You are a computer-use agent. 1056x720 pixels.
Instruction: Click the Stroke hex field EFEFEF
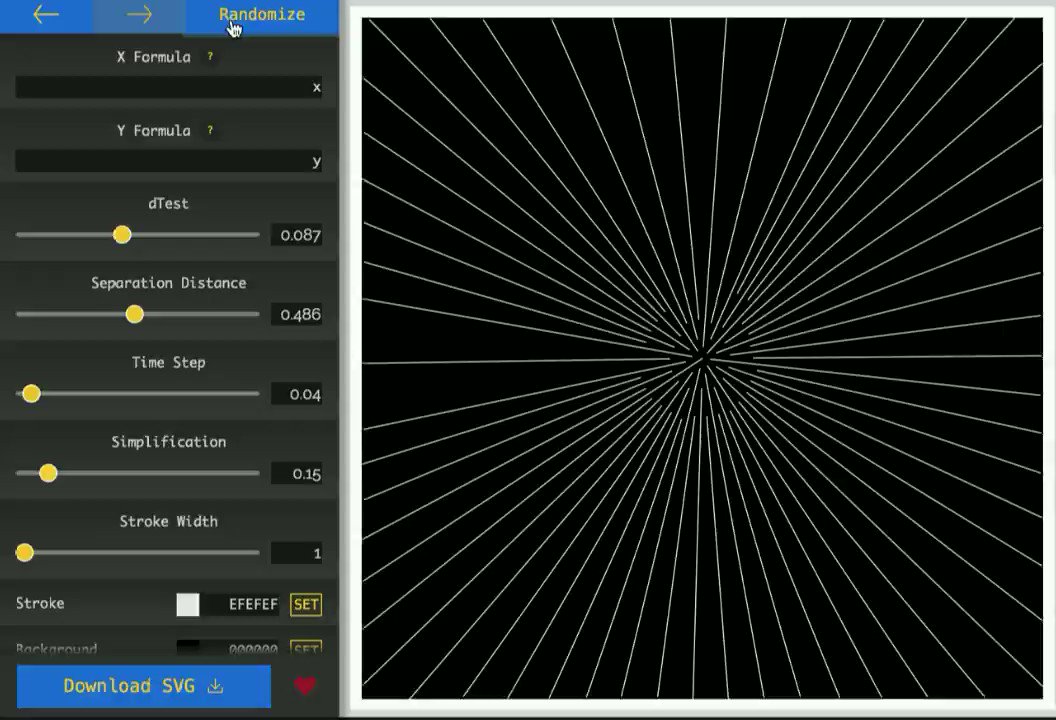[x=242, y=604]
